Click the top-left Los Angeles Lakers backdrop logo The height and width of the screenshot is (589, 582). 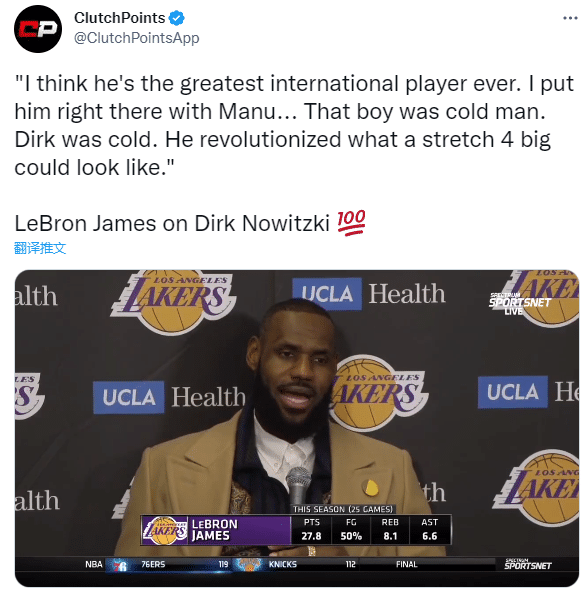173,301
